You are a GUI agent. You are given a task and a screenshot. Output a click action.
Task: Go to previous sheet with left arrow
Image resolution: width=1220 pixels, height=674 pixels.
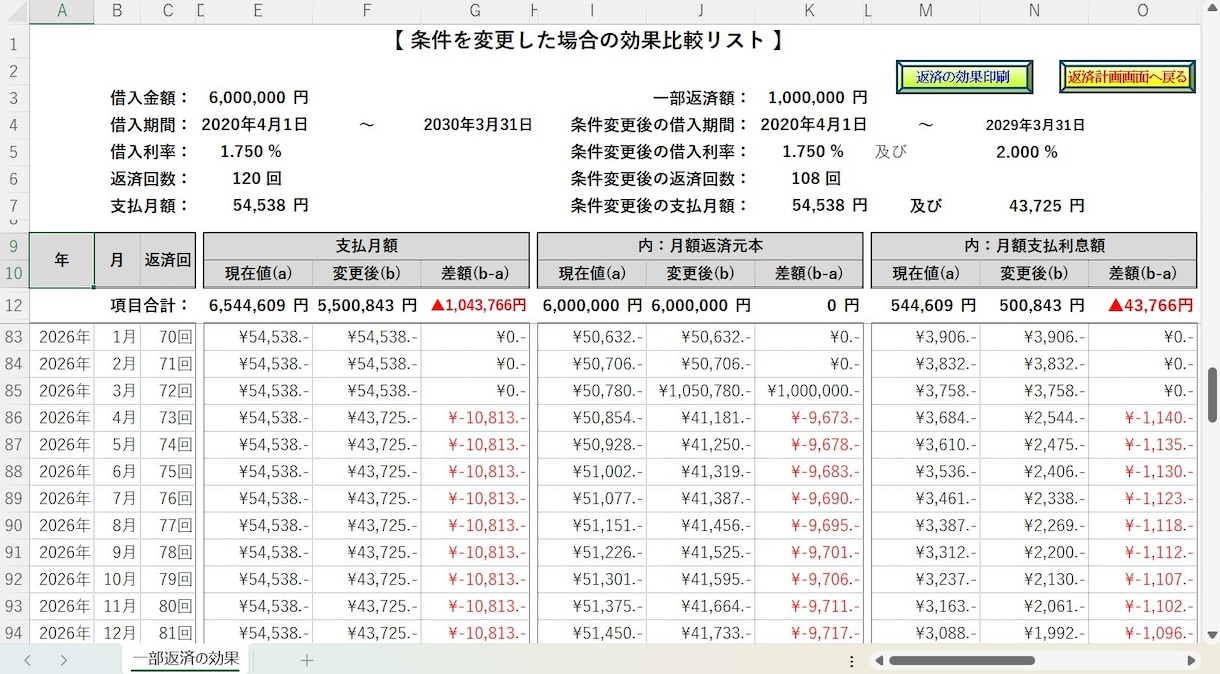[x=27, y=660]
